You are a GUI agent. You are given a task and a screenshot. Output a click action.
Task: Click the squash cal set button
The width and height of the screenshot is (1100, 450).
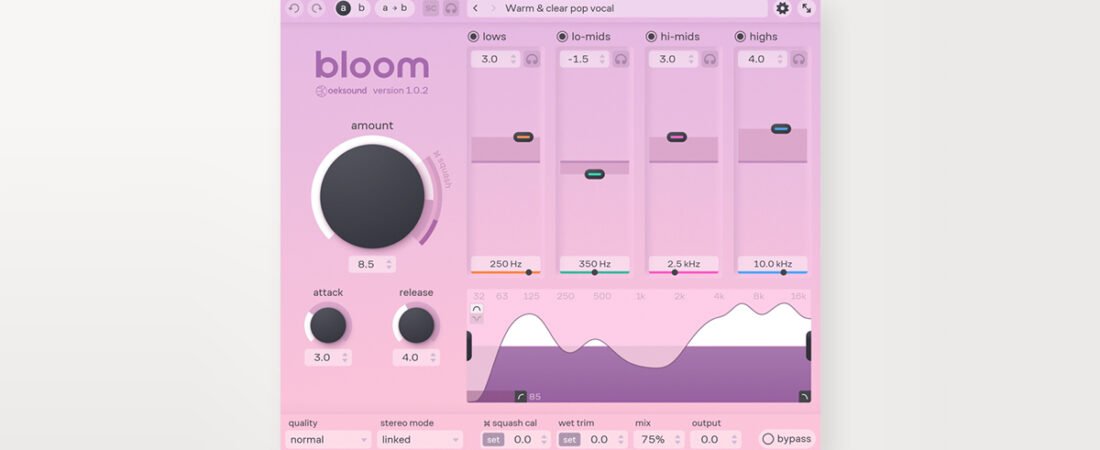tap(494, 439)
